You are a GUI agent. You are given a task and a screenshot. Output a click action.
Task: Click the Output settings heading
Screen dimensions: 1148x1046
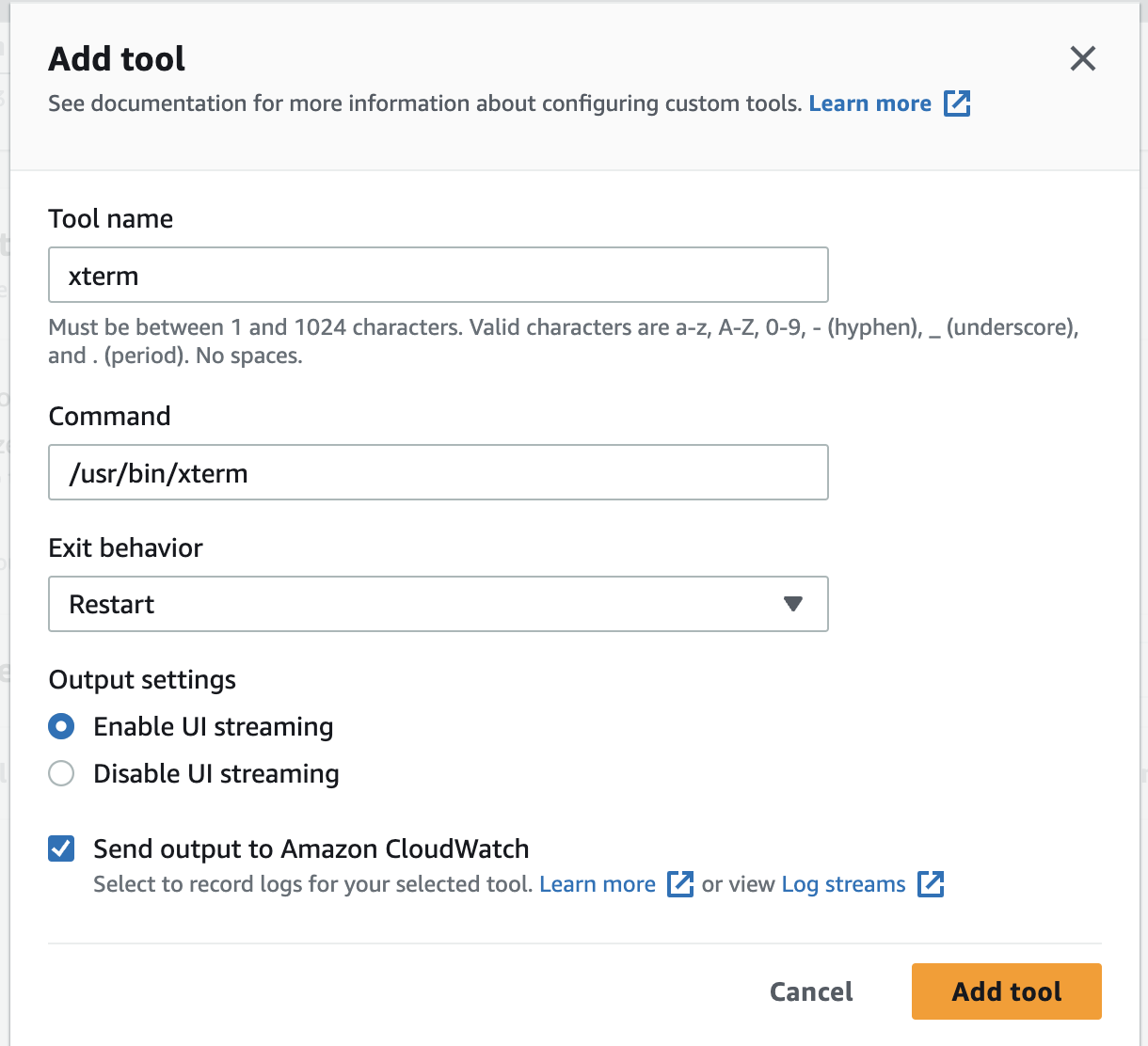click(x=142, y=679)
